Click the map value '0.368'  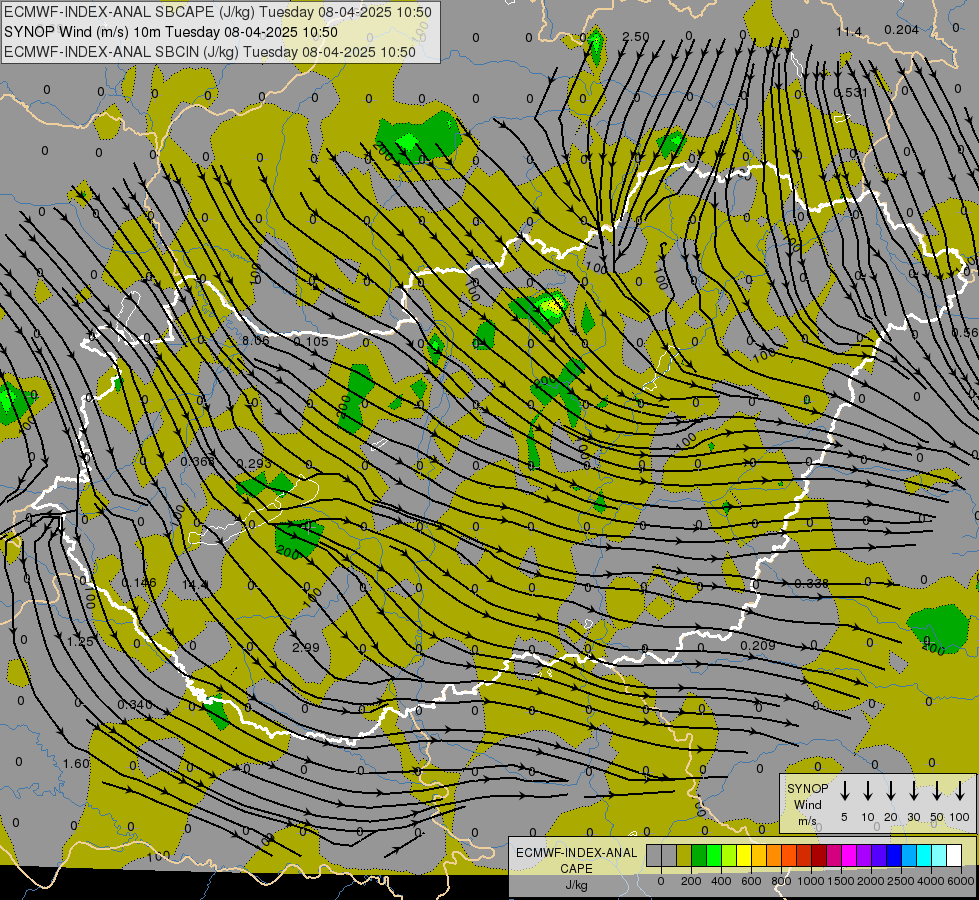197,462
